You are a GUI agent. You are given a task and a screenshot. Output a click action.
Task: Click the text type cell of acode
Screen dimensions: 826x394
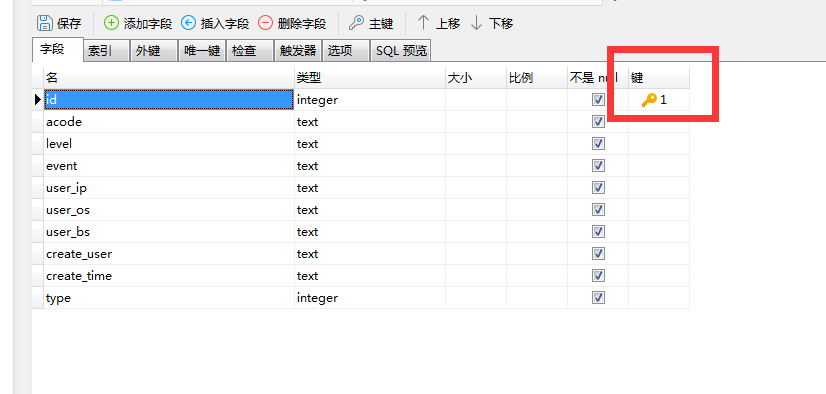(x=370, y=122)
